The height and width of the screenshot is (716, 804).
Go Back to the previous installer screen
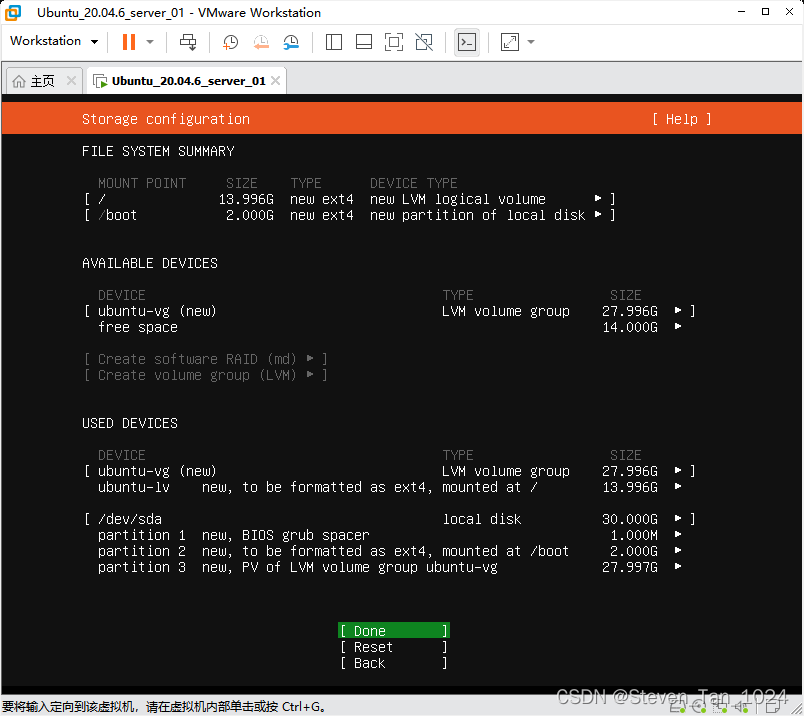(394, 663)
